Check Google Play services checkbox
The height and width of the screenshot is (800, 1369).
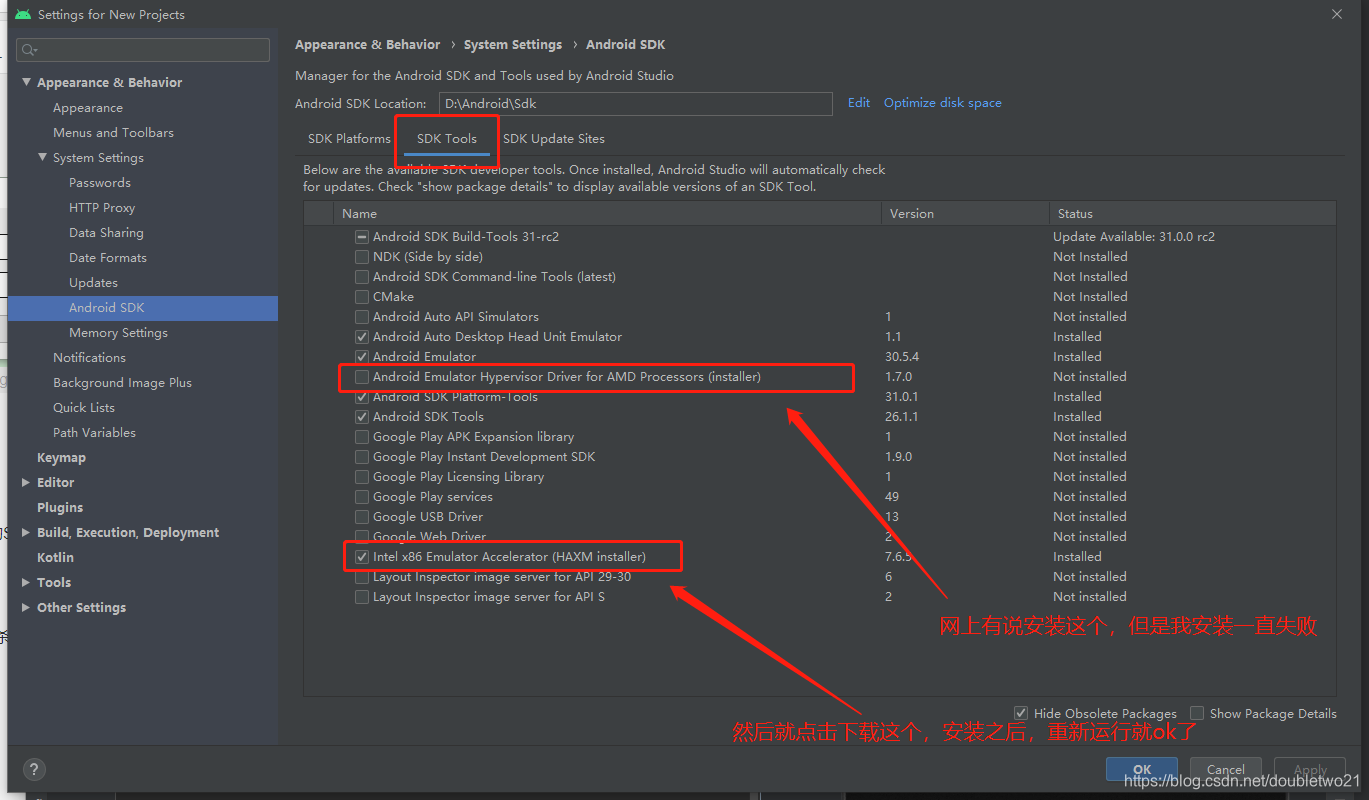[x=362, y=497]
